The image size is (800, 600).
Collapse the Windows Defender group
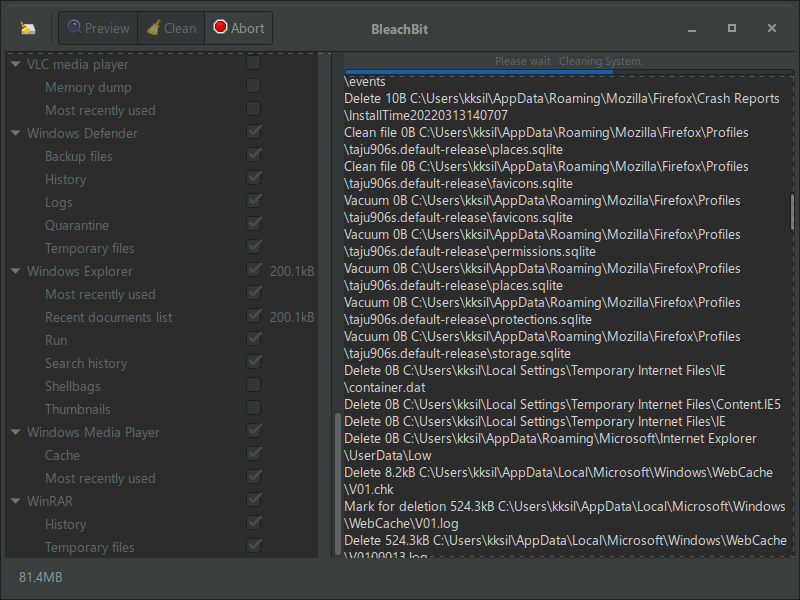(x=16, y=133)
